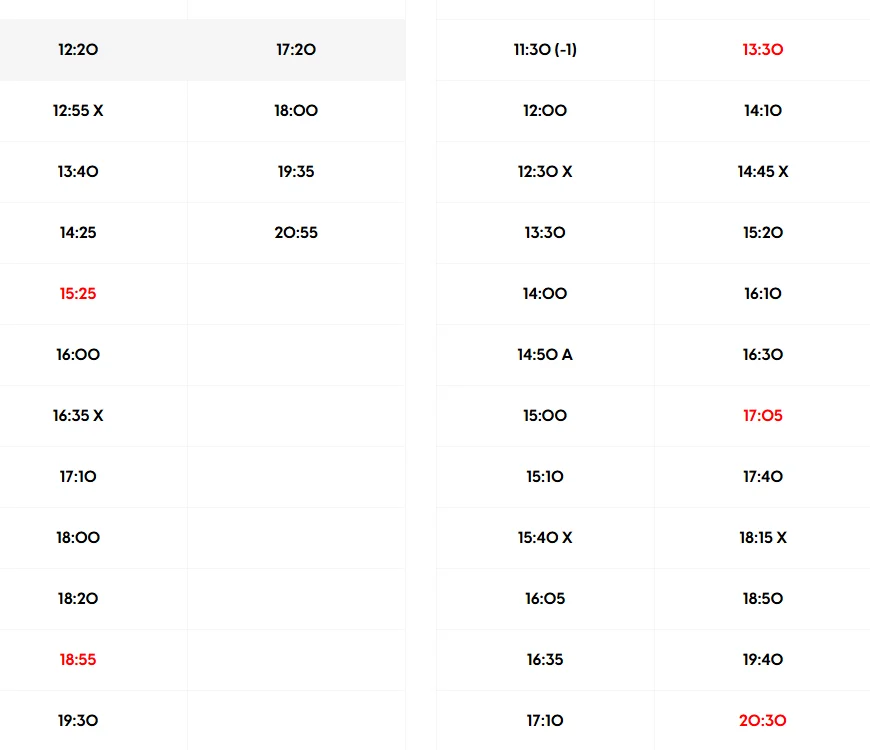870x750 pixels.
Task: Choose the 11:30 (-1) departure
Action: (x=545, y=50)
